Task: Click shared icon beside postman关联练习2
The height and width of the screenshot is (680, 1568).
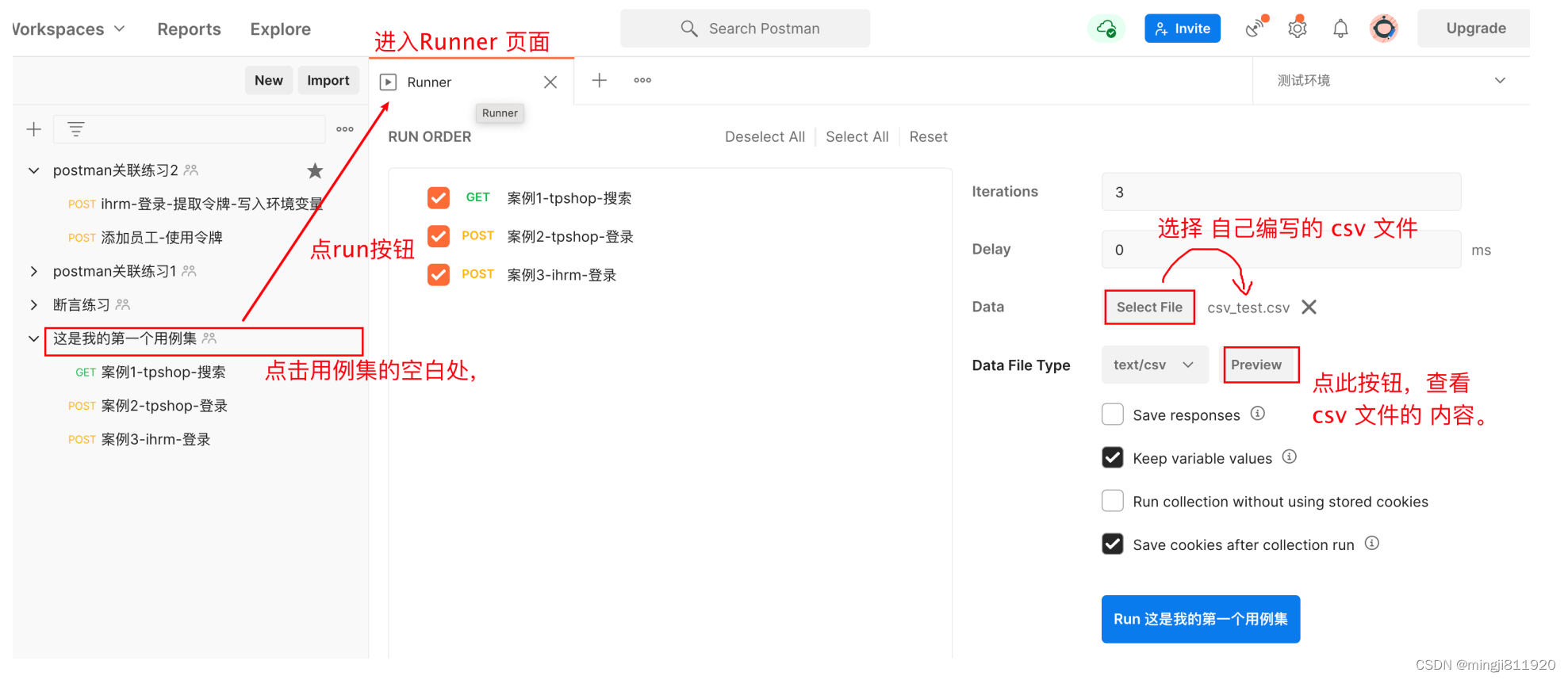Action: point(191,170)
